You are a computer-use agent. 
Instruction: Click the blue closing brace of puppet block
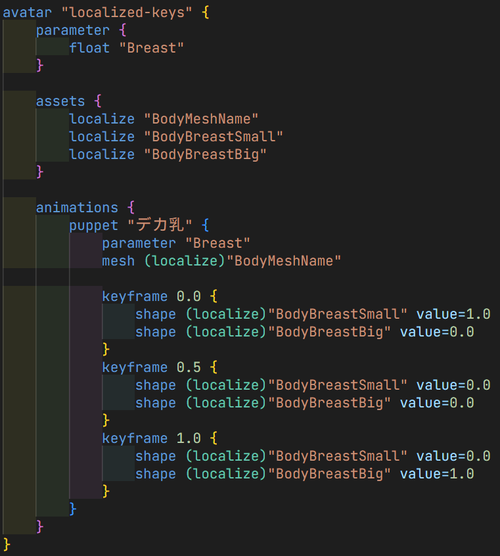pos(73,509)
